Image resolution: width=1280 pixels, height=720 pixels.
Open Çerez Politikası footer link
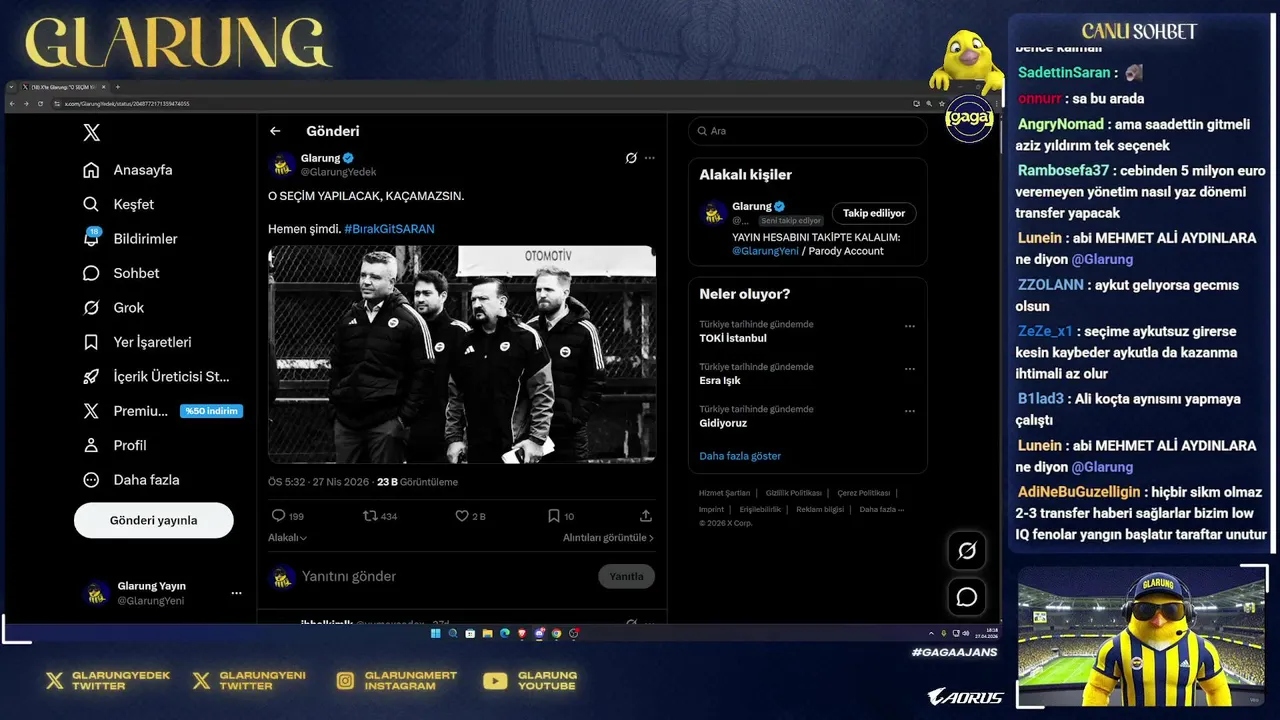pos(864,493)
